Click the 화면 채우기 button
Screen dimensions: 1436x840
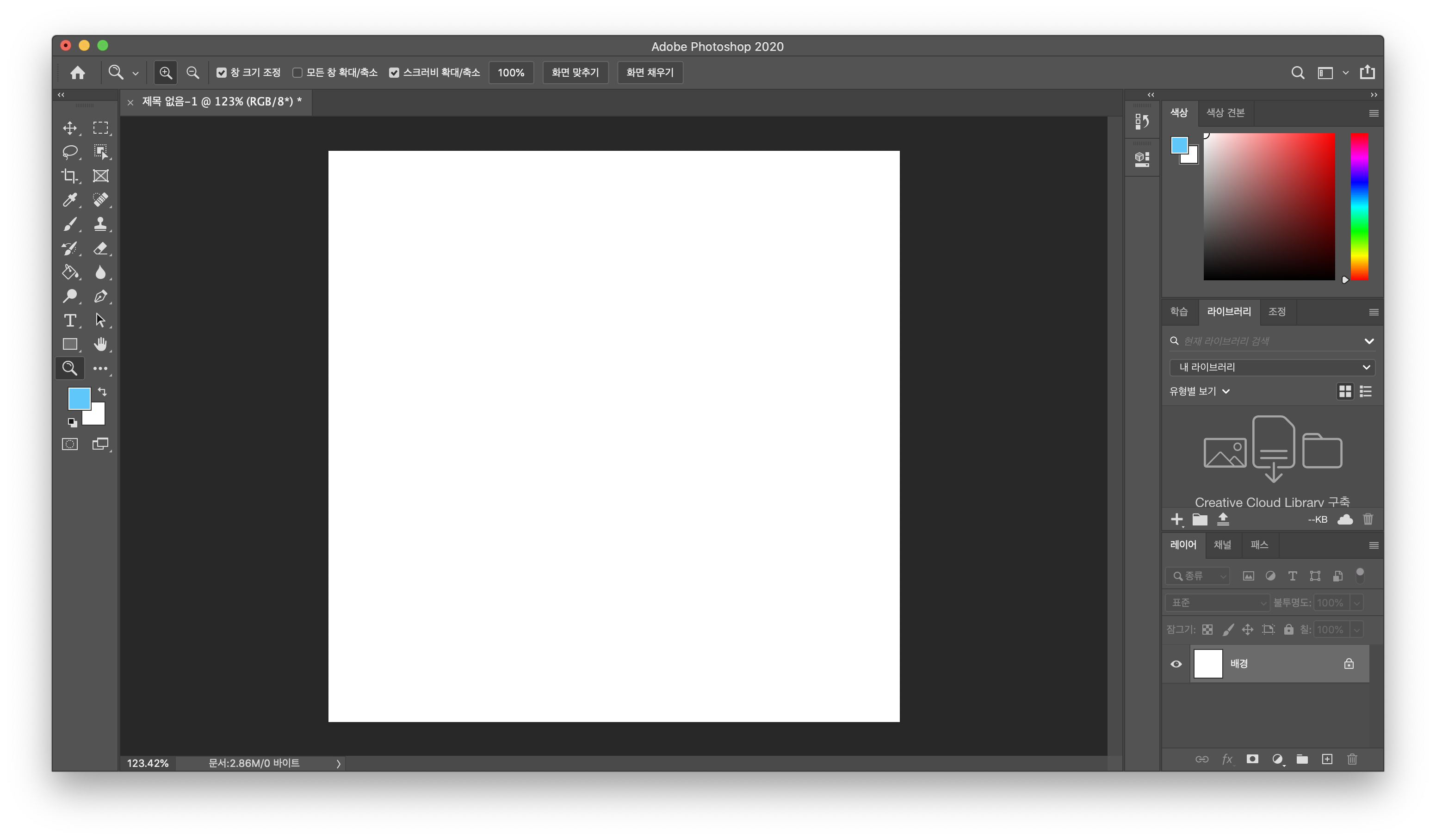coord(650,72)
